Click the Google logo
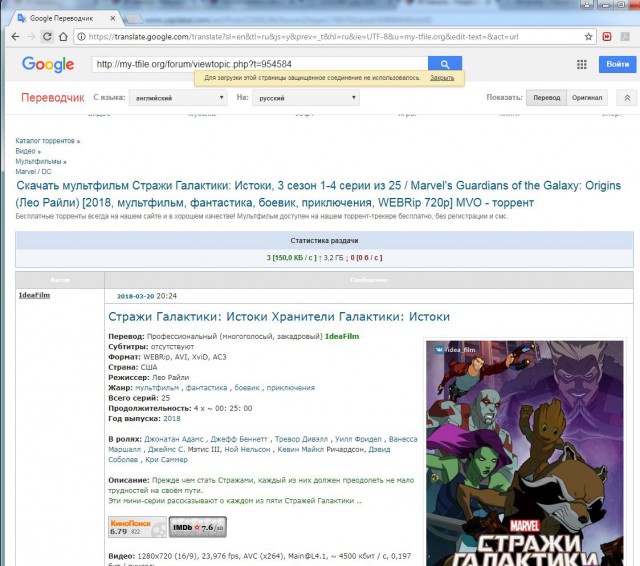 pos(48,64)
